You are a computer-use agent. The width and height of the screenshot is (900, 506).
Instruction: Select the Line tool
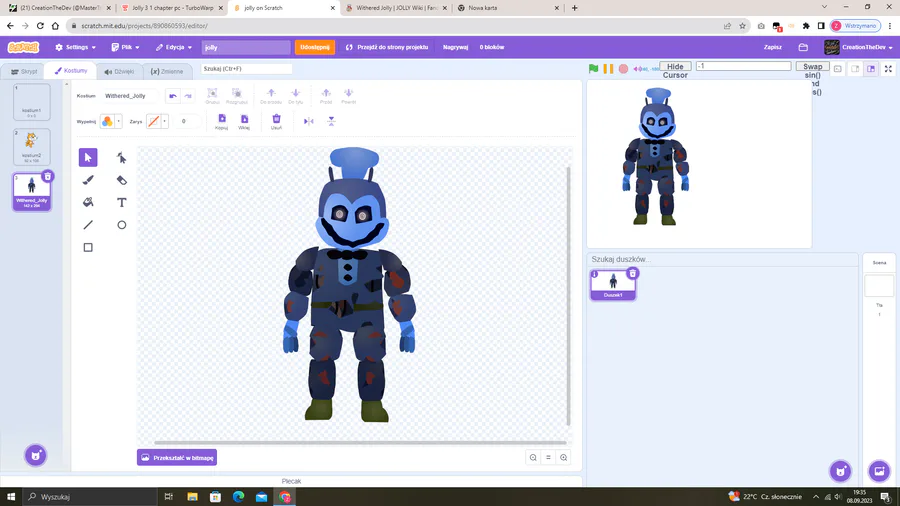(88, 225)
